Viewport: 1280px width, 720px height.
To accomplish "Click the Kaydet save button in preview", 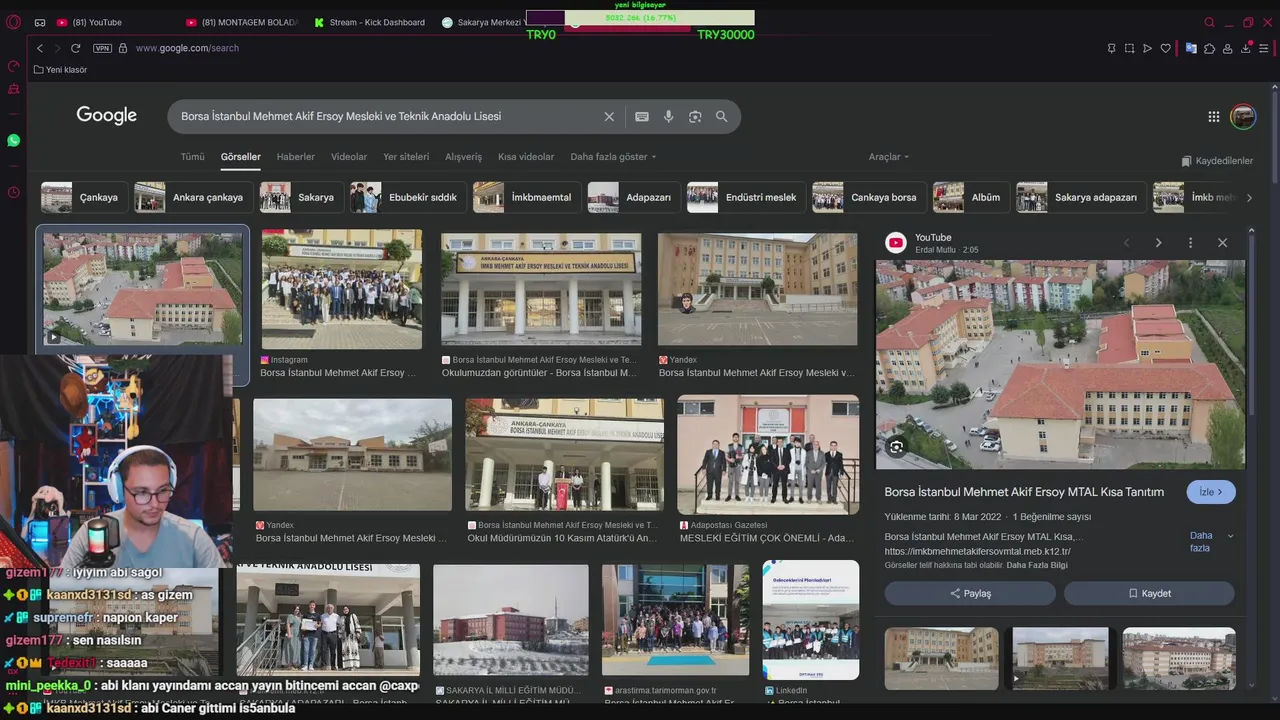I will tap(1149, 593).
